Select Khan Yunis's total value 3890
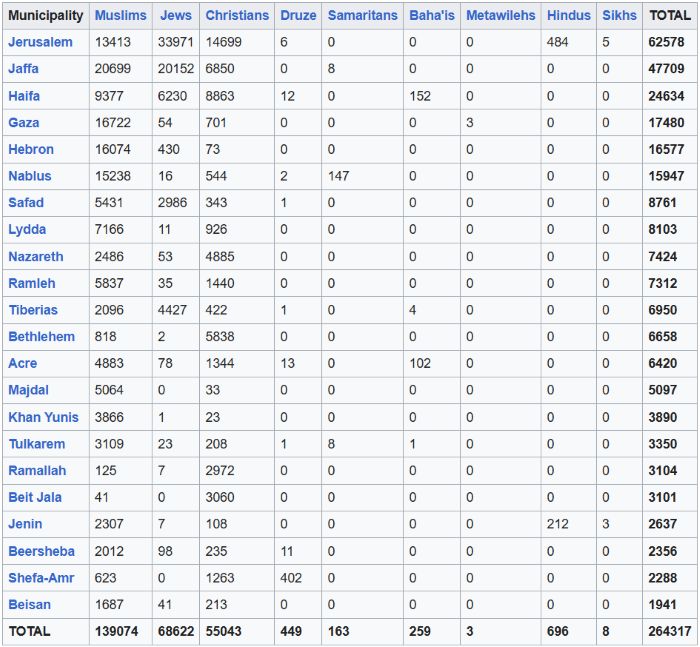 (662, 417)
